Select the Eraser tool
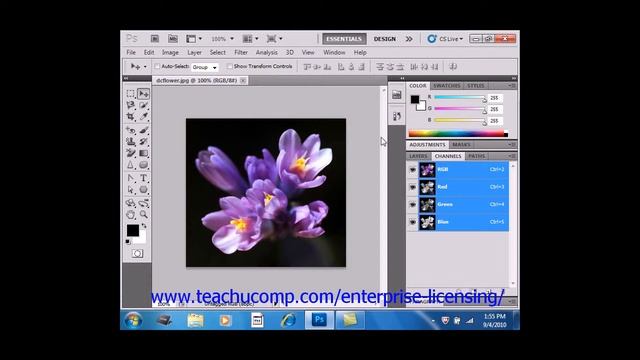Screen dimensions: 640x360 click(x=131, y=153)
